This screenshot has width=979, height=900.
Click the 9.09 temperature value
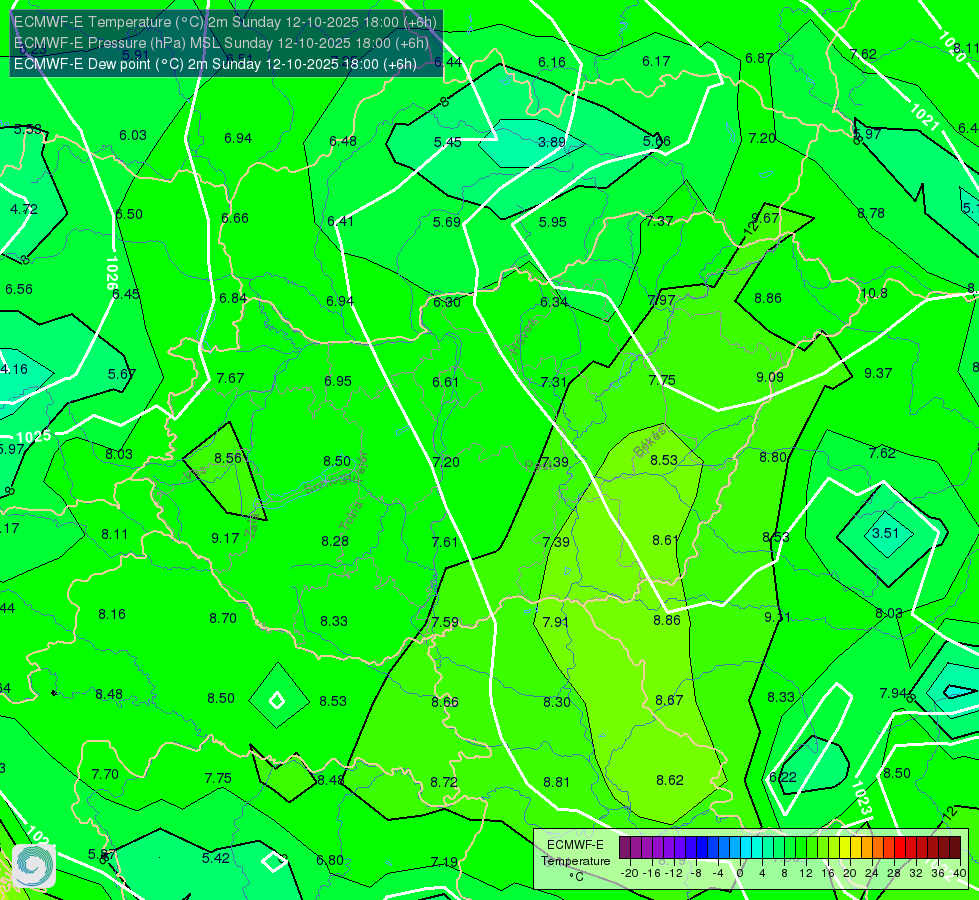(x=770, y=377)
